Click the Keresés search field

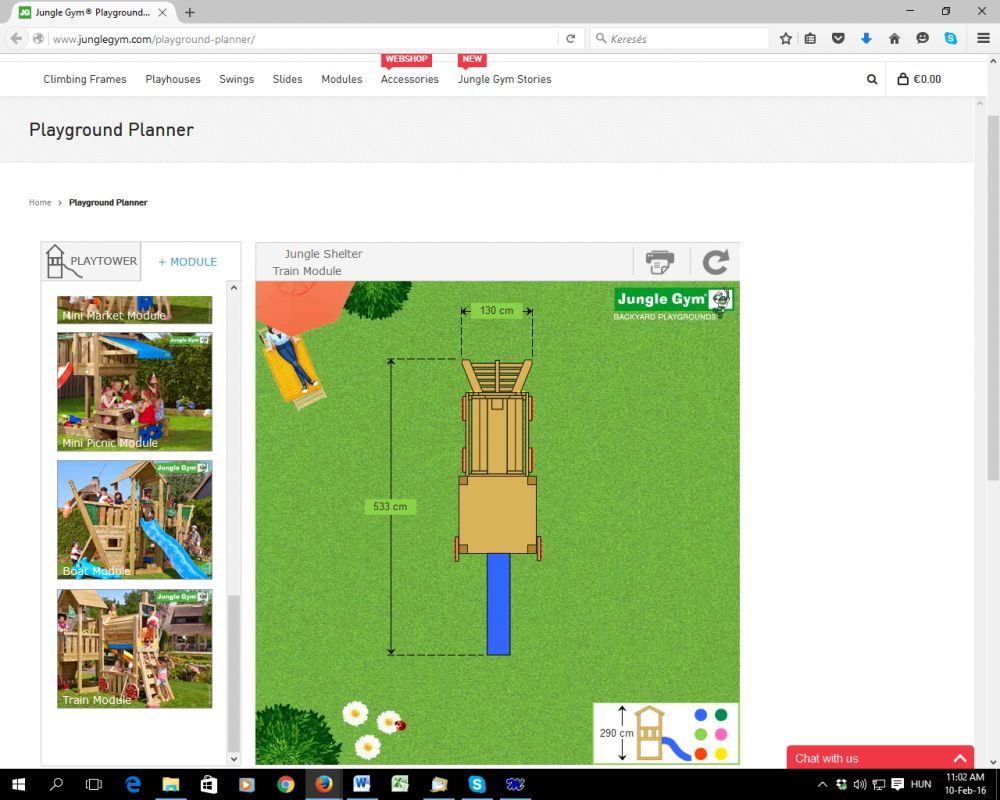[679, 39]
